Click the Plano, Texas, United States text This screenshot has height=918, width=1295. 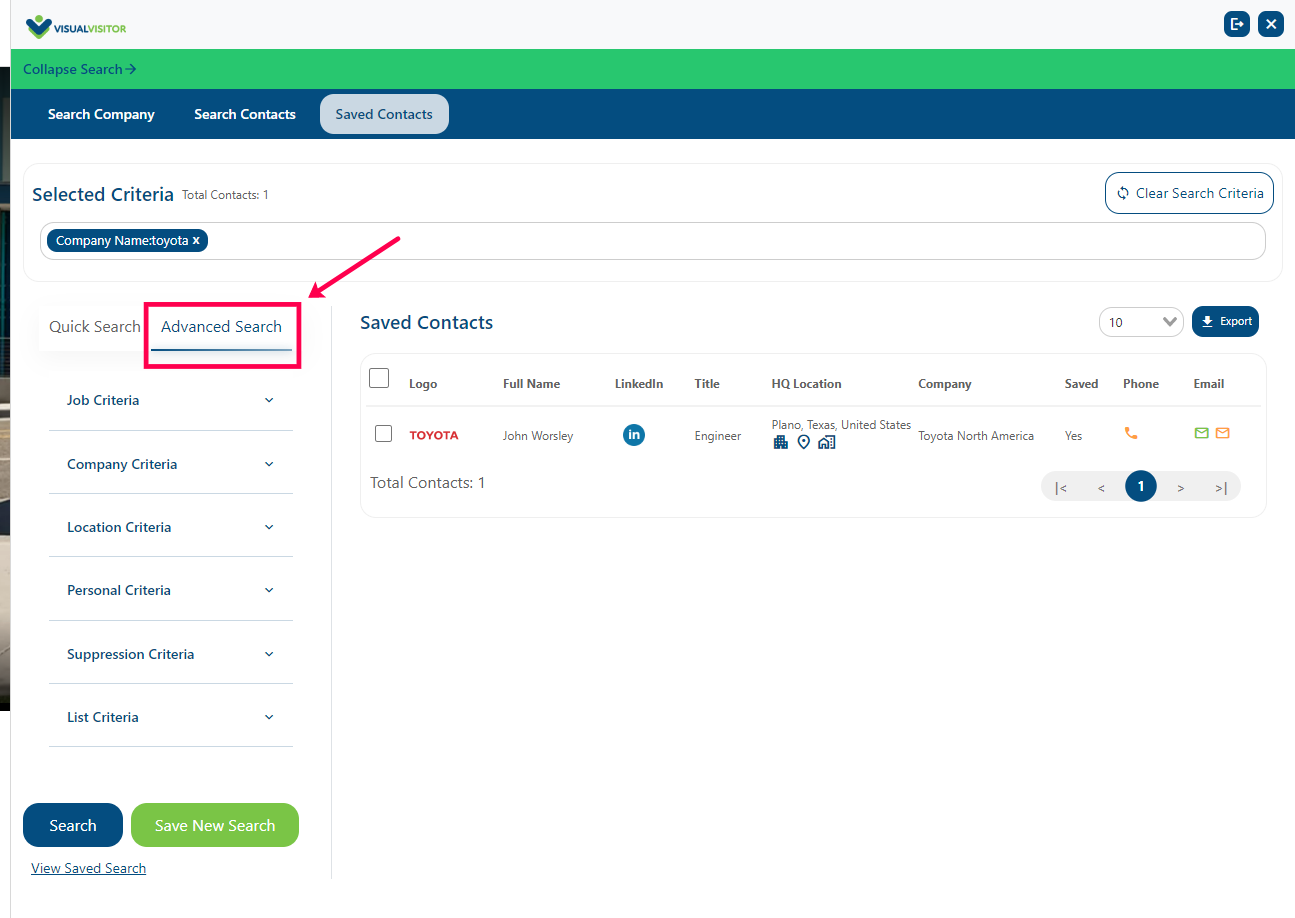(x=841, y=425)
